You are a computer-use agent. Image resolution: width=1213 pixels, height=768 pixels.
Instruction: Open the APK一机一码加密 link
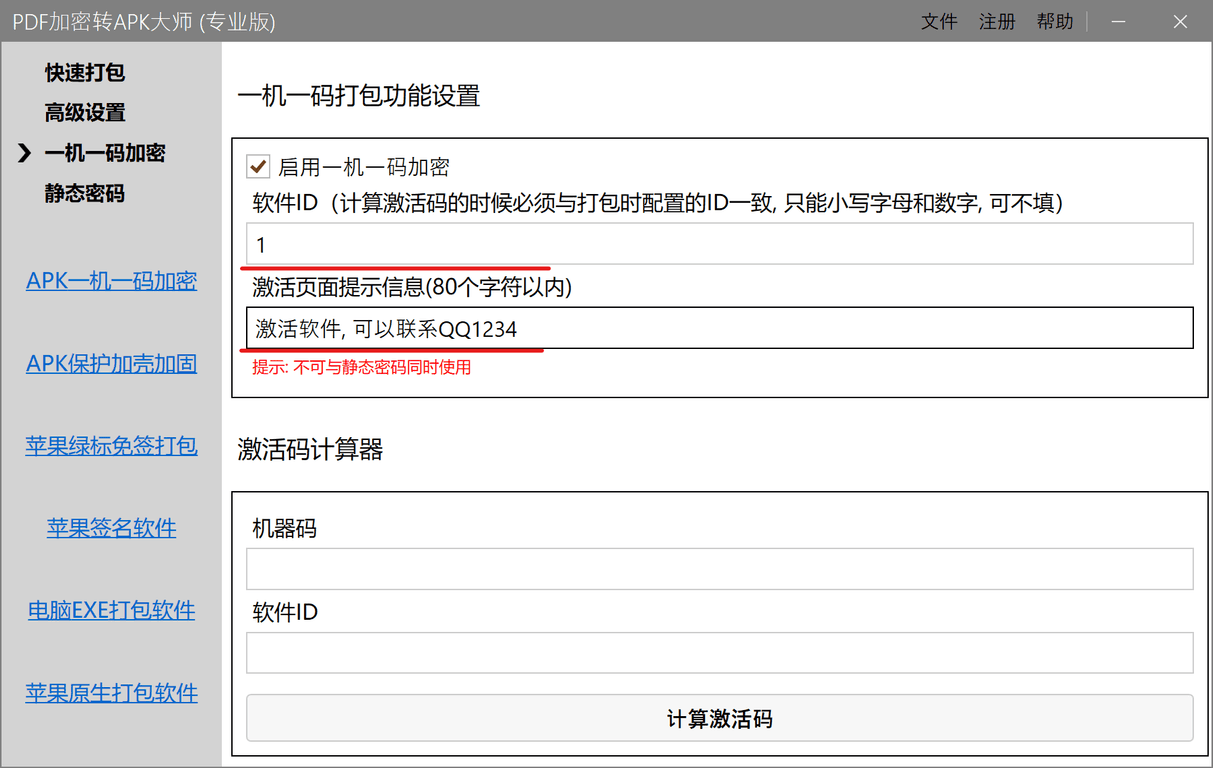[x=111, y=281]
